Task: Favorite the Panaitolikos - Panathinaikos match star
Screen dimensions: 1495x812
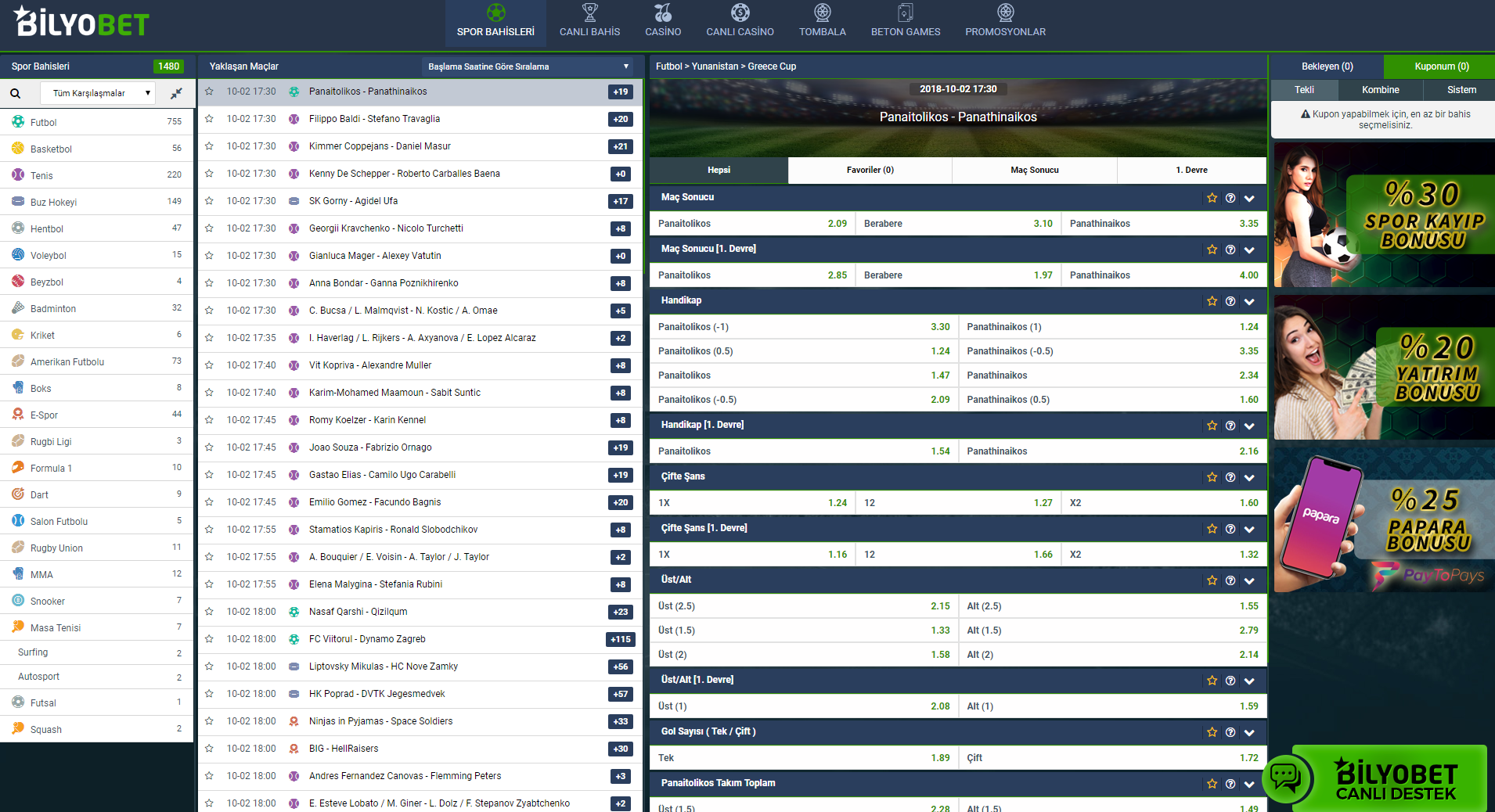Action: [x=209, y=92]
